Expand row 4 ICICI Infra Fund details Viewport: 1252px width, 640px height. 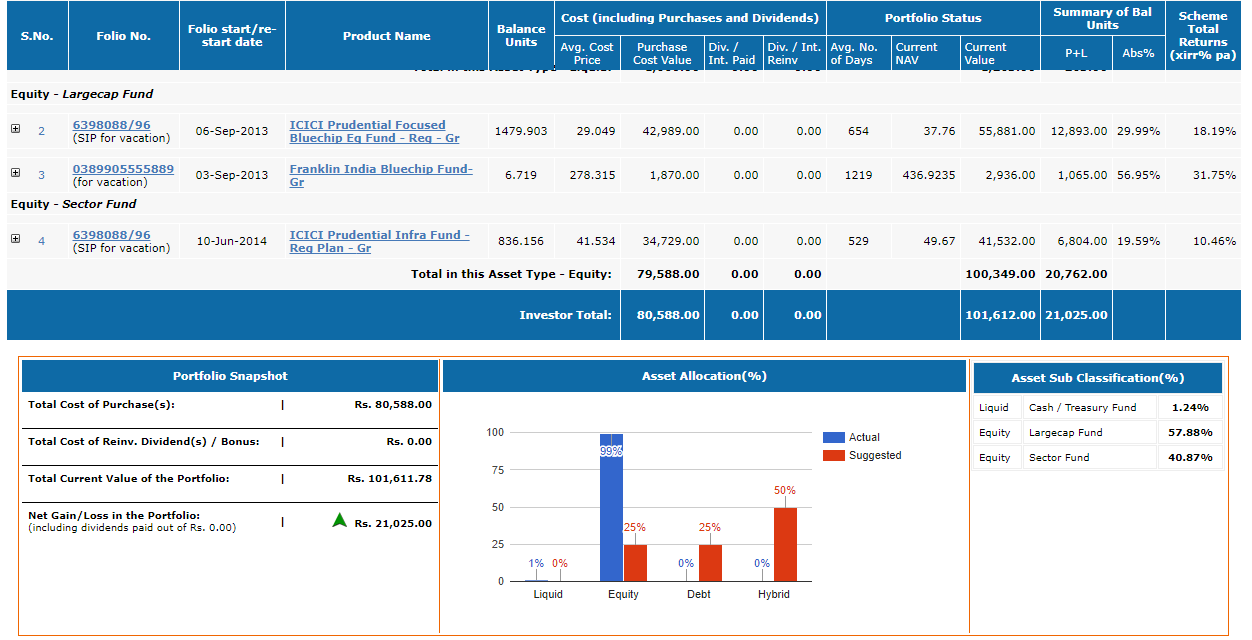click(15, 239)
